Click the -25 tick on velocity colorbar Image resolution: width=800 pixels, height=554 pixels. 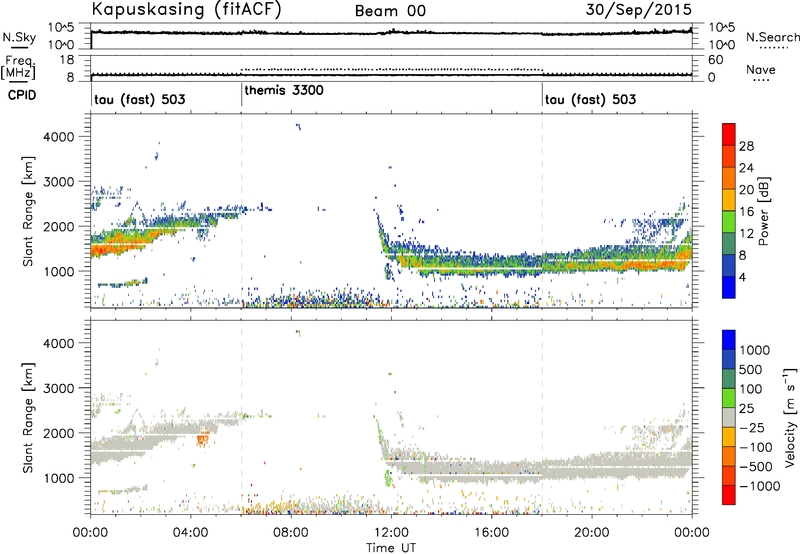[x=752, y=427]
